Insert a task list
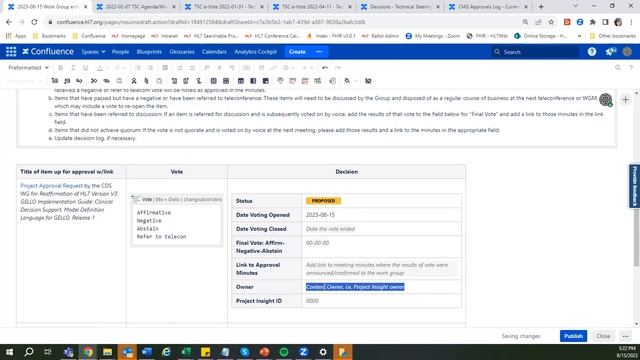The height and width of the screenshot is (360, 640). point(165,68)
